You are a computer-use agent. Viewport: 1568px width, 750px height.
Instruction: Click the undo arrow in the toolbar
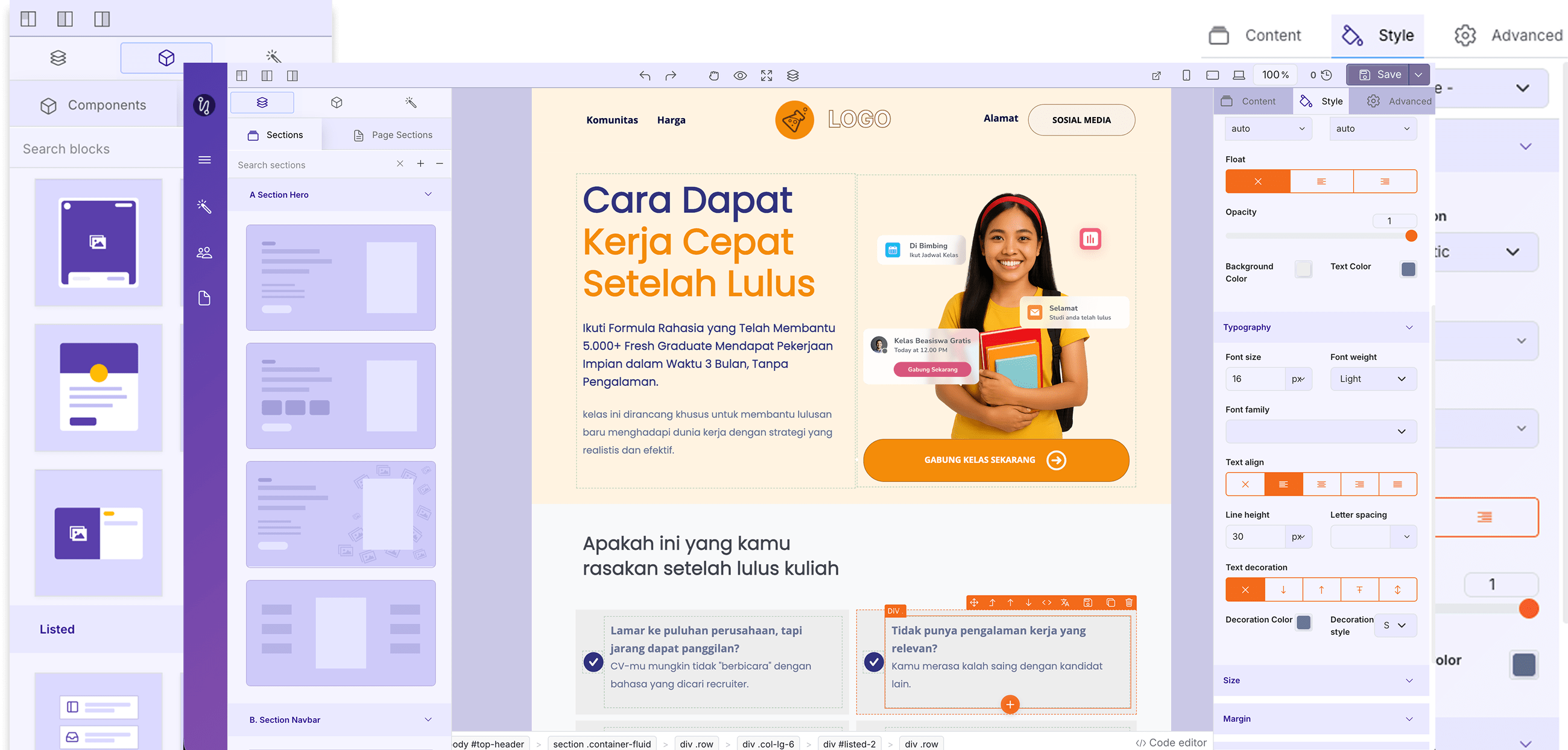pos(645,75)
